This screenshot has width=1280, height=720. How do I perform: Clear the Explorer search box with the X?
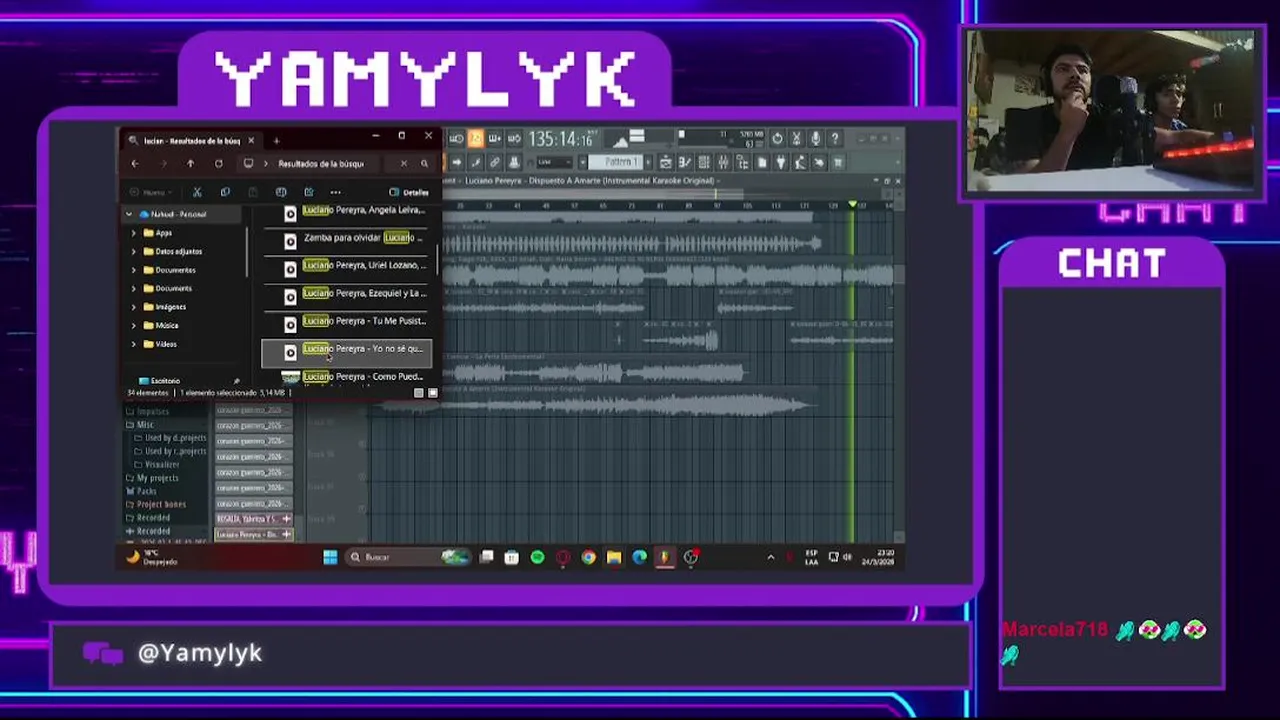[403, 164]
